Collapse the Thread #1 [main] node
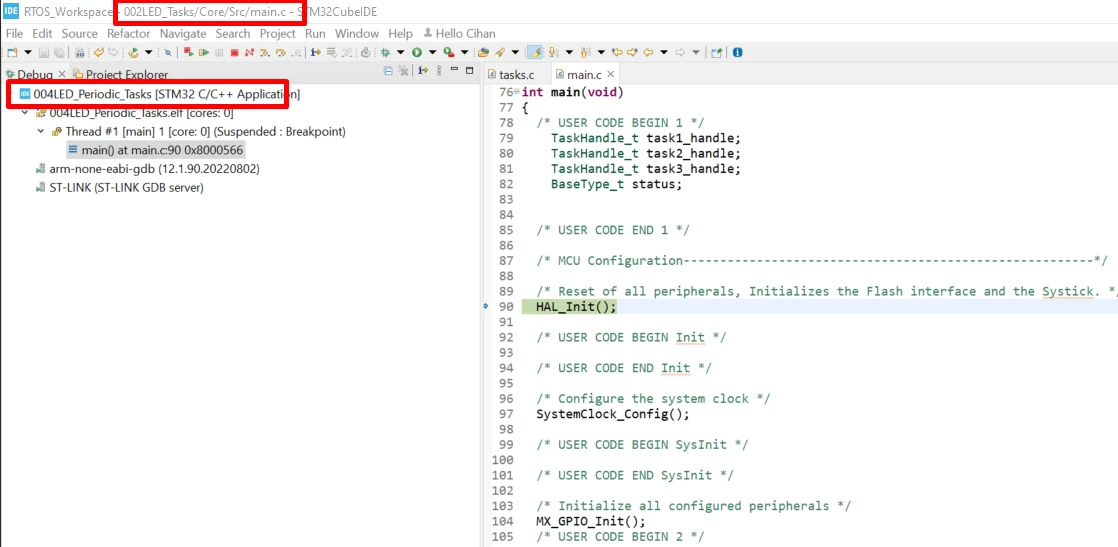Viewport: 1118px width, 547px height. 40,132
